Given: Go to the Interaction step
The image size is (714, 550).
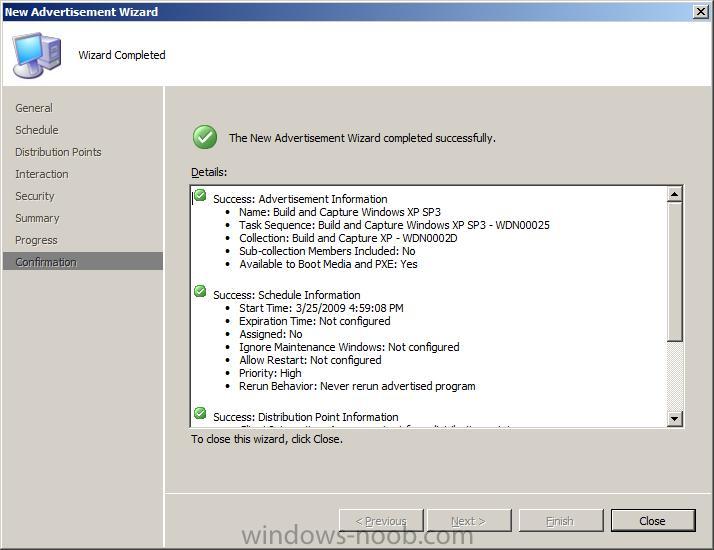Looking at the screenshot, I should tap(42, 174).
